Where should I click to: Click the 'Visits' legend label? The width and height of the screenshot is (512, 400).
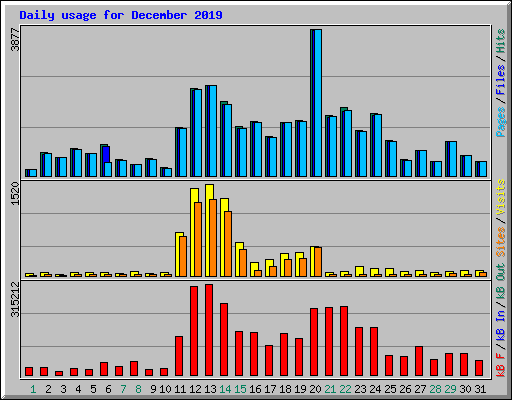tap(500, 198)
